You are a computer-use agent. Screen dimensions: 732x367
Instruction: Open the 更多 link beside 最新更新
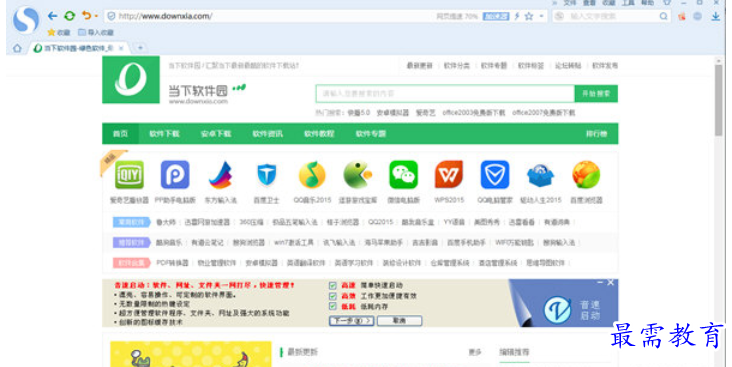coord(475,352)
